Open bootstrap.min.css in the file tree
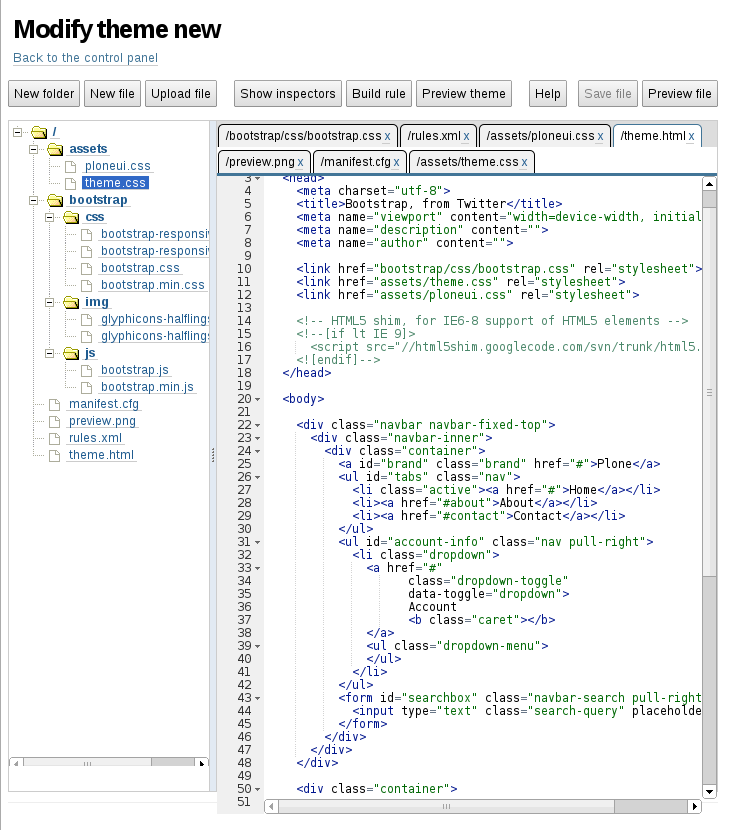Screen dimensions: 729x830 click(152, 285)
